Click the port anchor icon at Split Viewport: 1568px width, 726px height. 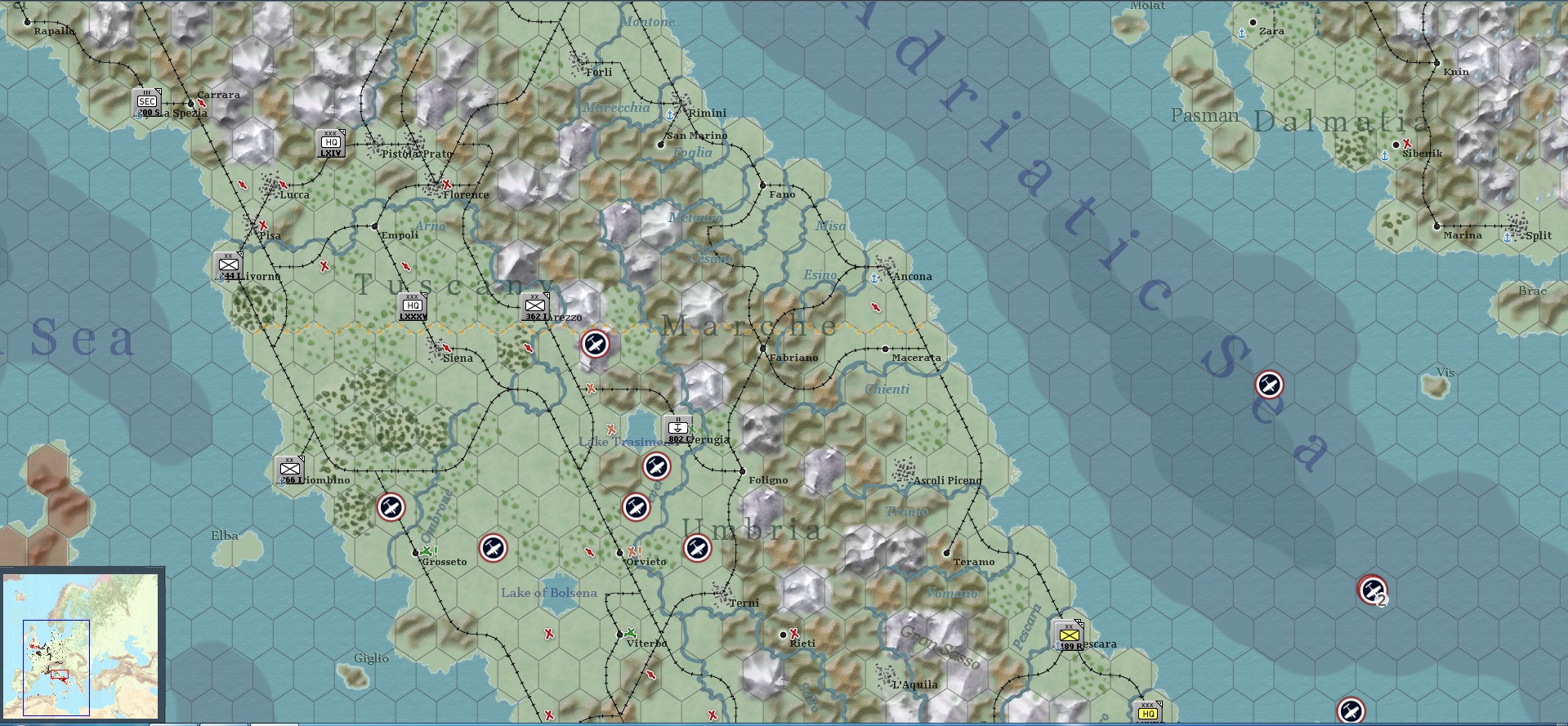point(1508,237)
